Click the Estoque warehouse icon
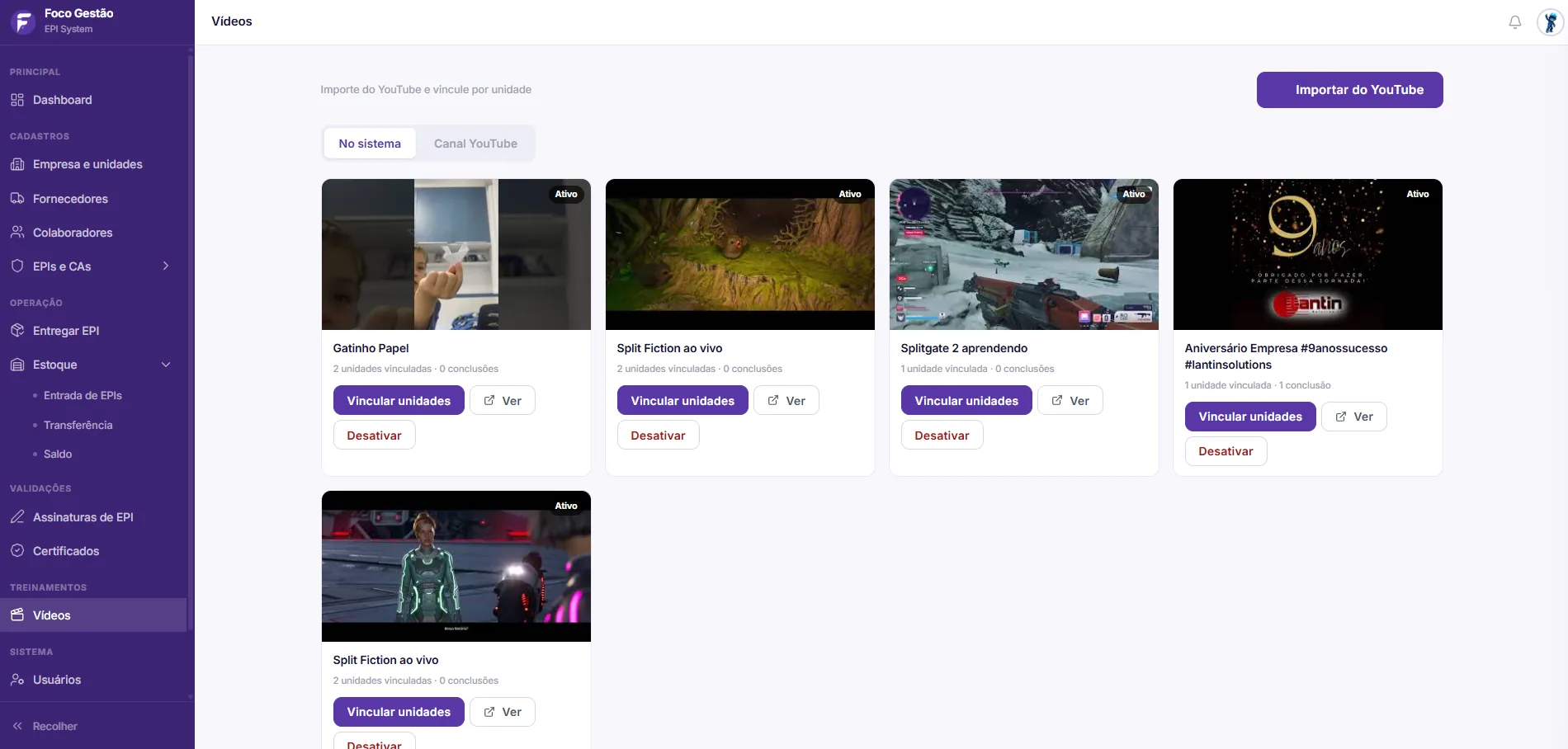Image resolution: width=1568 pixels, height=749 pixels. tap(17, 365)
